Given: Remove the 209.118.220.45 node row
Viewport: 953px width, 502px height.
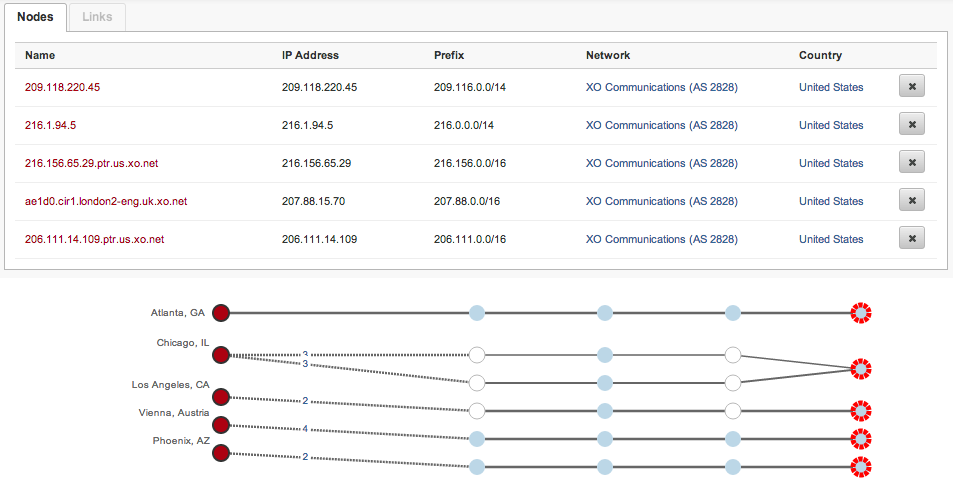Looking at the screenshot, I should (x=911, y=87).
